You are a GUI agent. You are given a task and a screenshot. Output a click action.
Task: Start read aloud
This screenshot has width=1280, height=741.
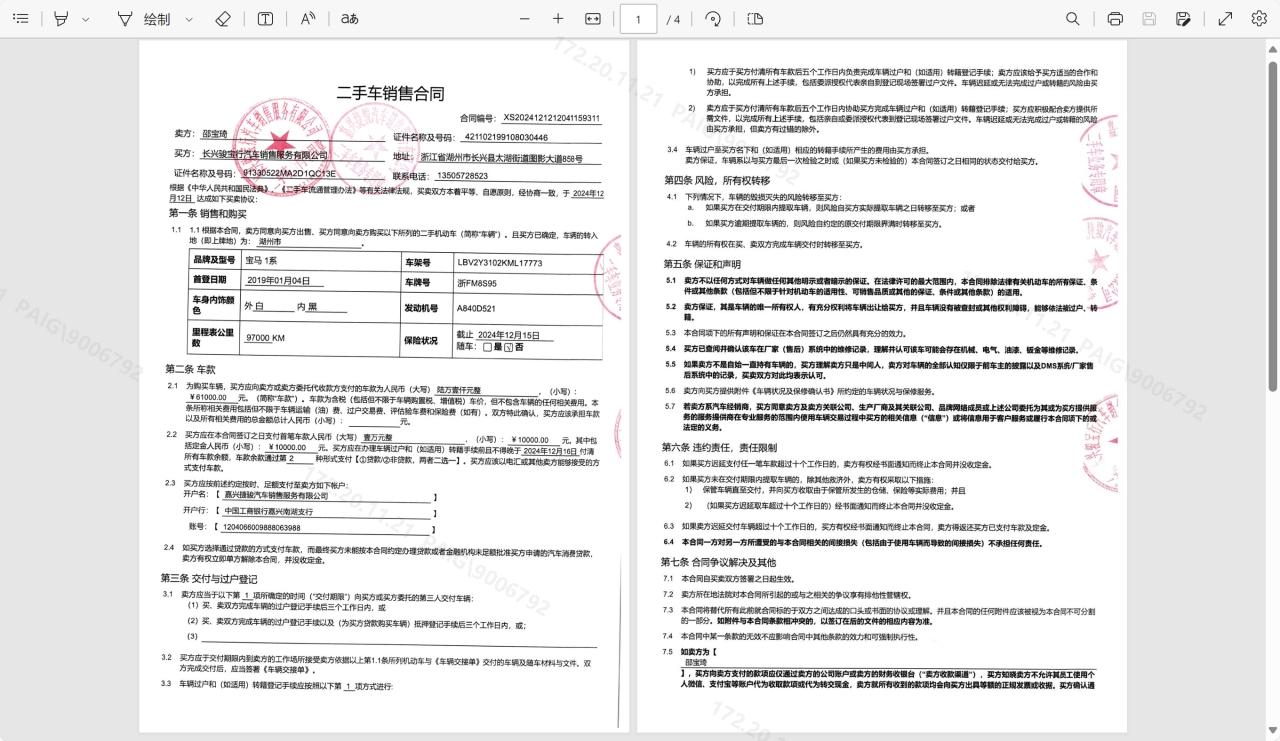point(308,19)
